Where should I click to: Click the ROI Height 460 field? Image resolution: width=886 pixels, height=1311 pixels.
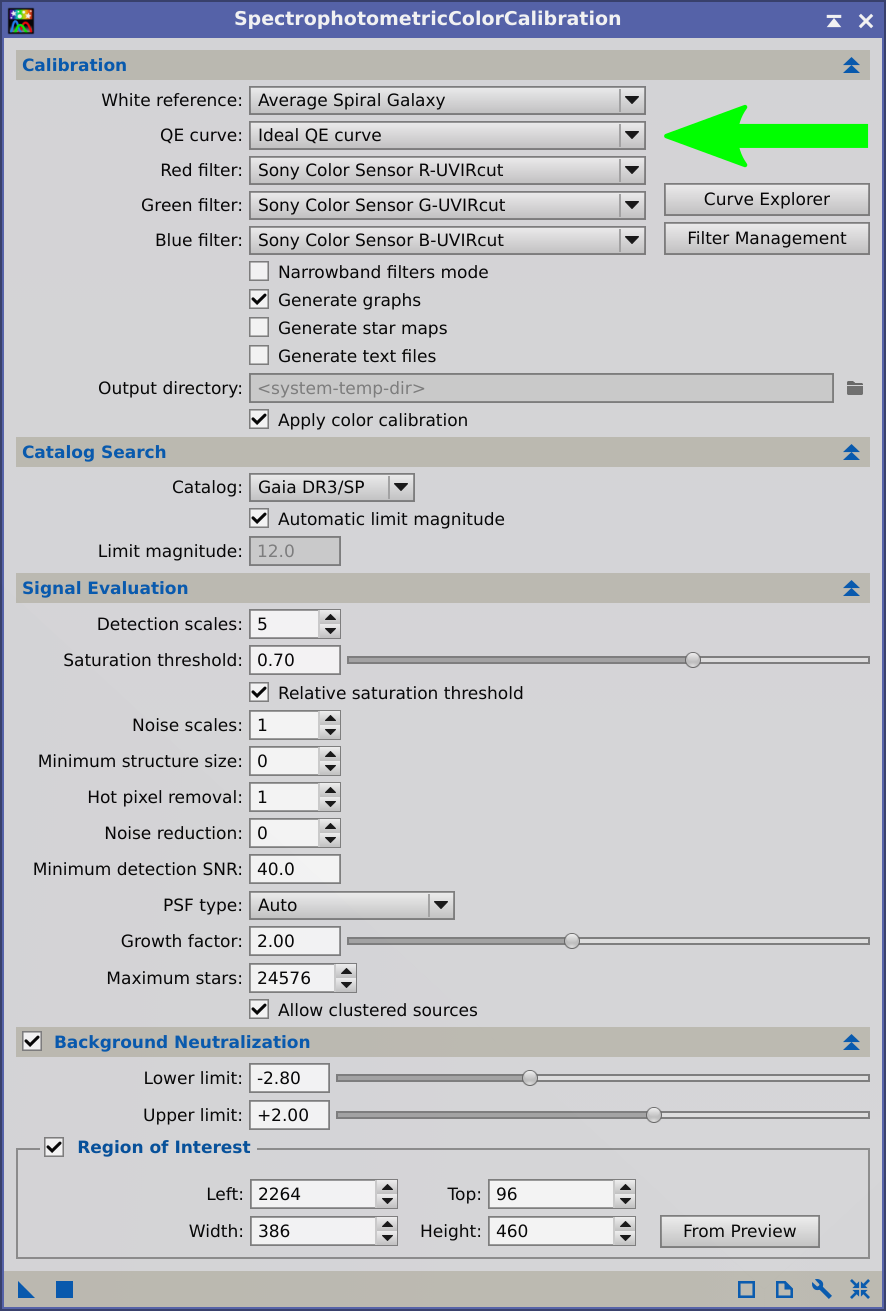coord(551,1231)
